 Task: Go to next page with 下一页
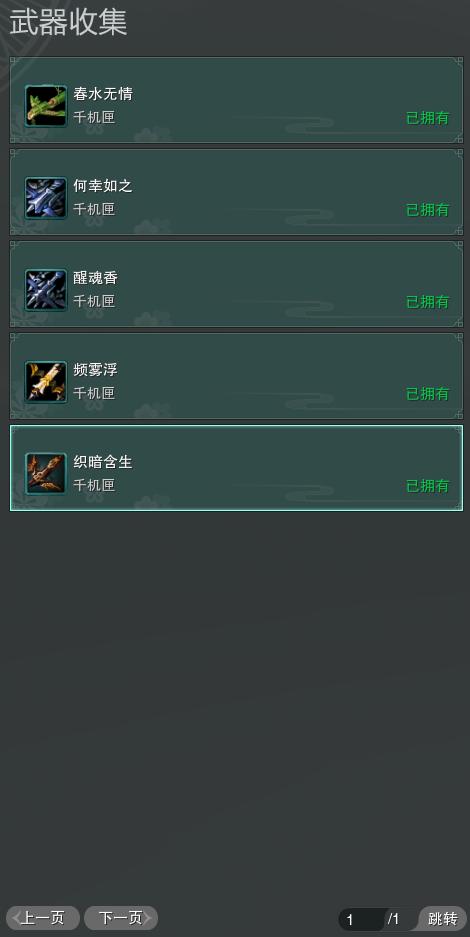121,918
